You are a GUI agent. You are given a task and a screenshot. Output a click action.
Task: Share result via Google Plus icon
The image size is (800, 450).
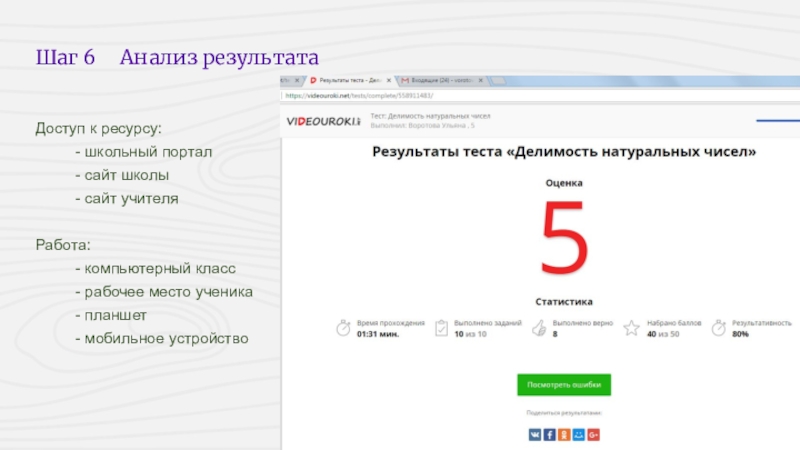pyautogui.click(x=593, y=435)
